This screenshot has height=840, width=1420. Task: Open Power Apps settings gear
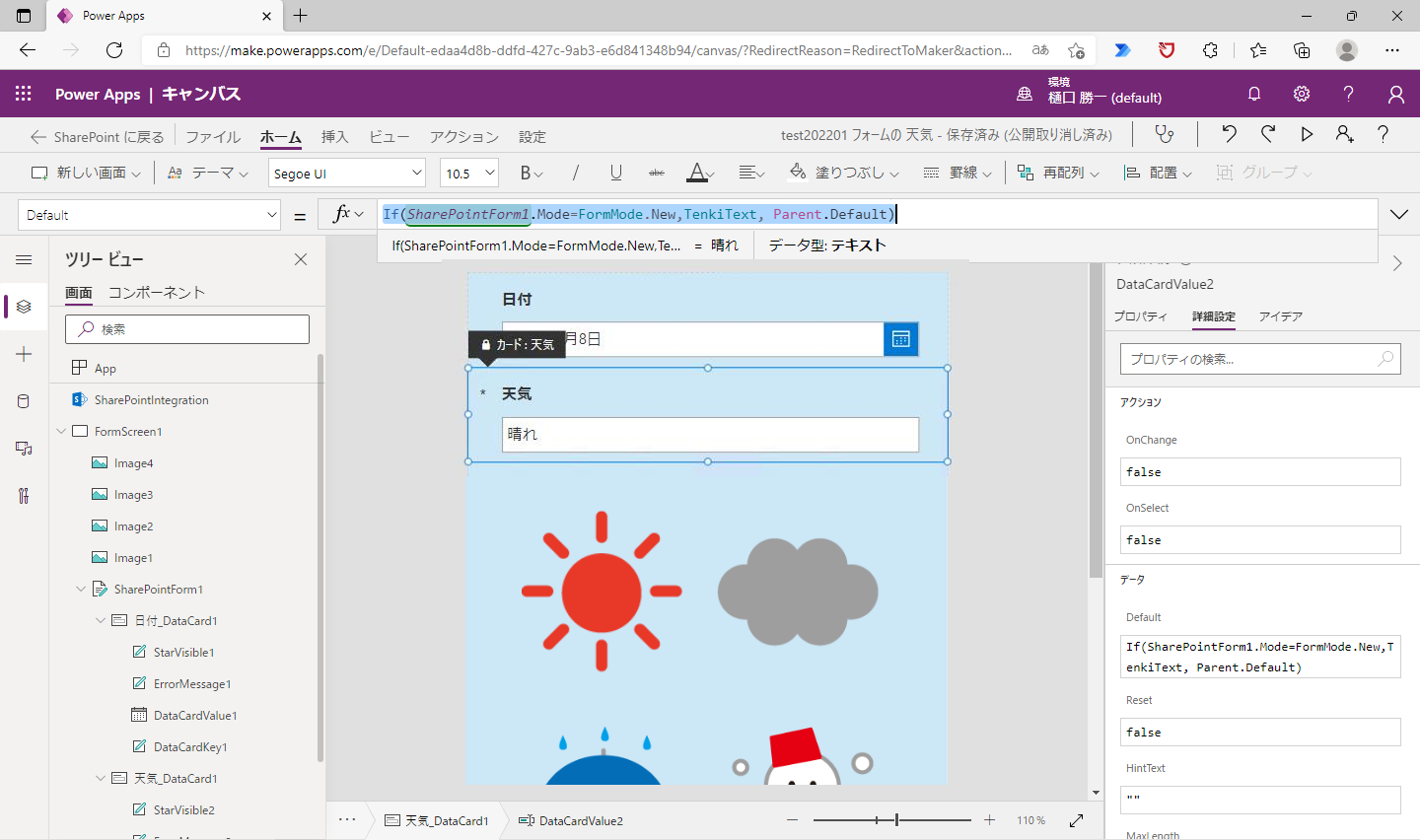[x=1302, y=94]
